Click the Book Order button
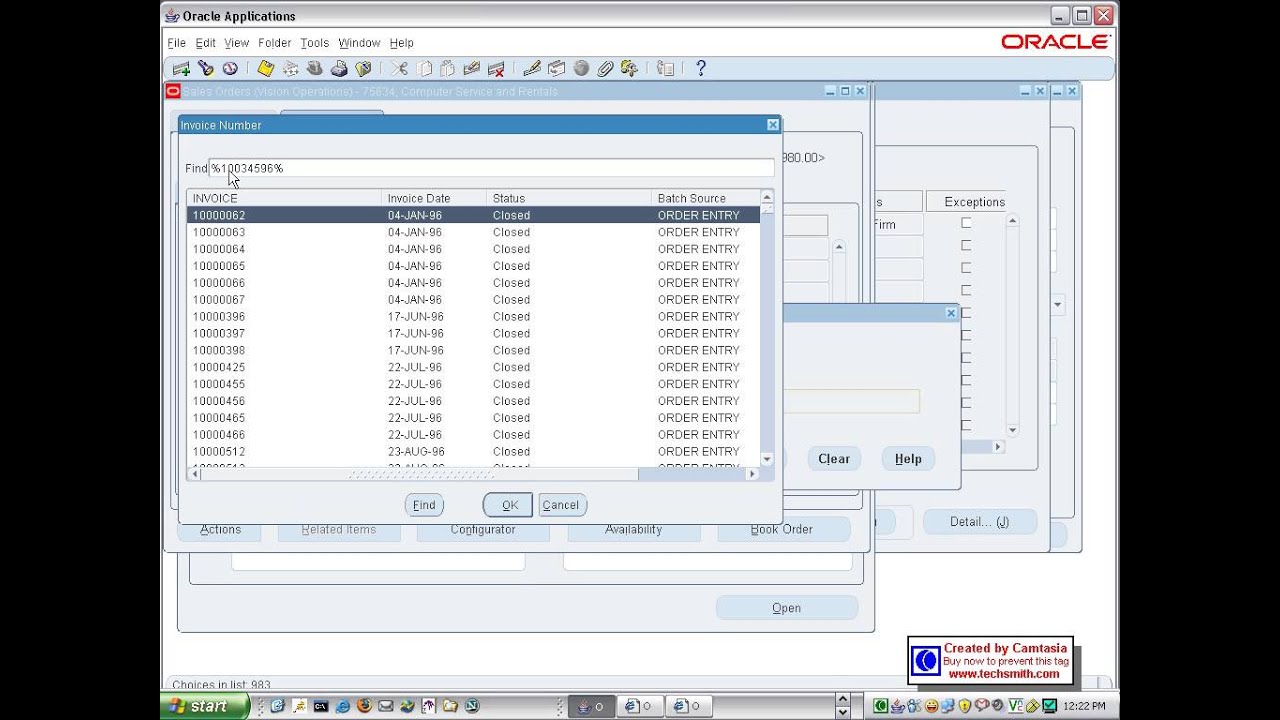 click(x=782, y=529)
